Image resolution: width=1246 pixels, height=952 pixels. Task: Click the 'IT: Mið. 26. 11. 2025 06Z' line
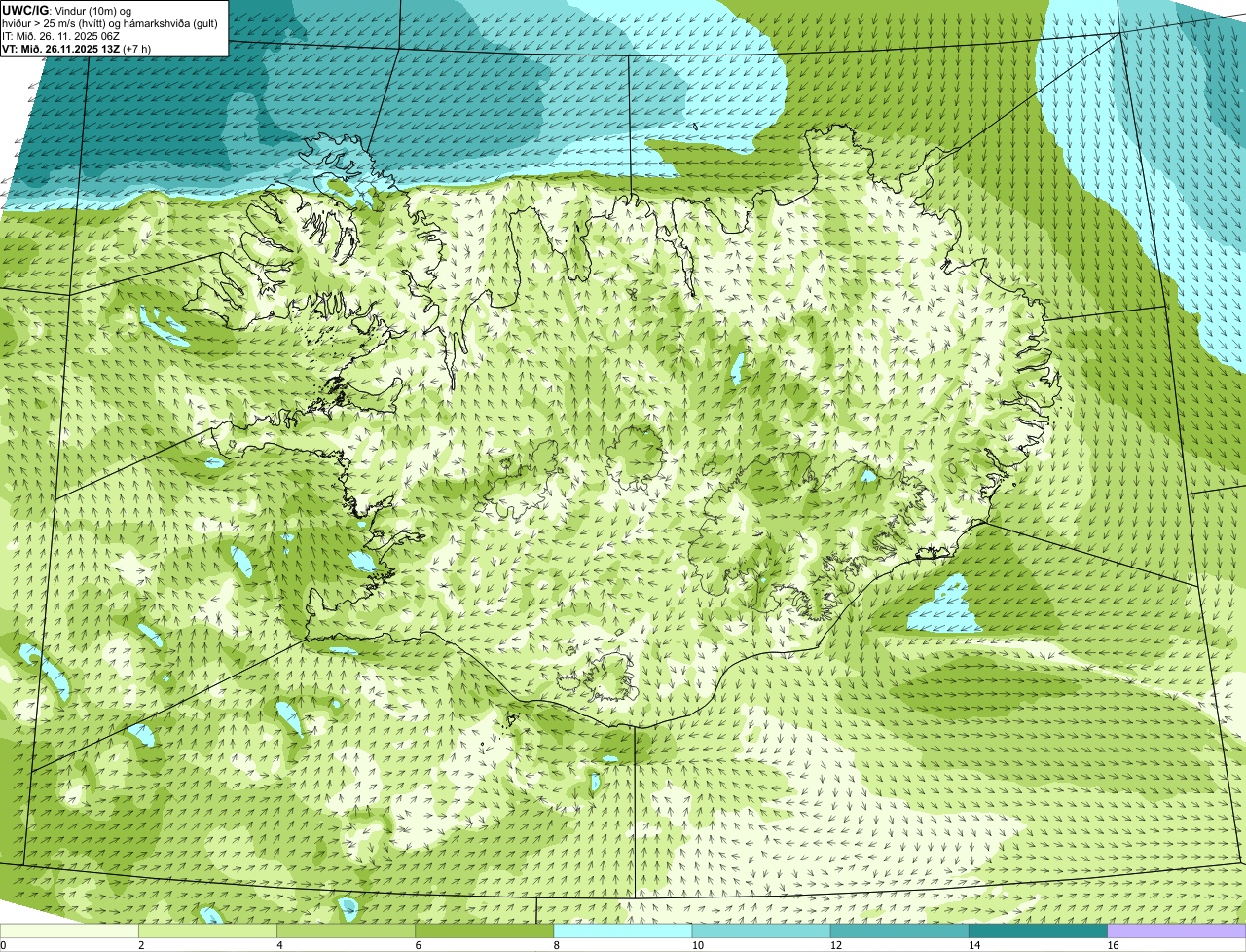point(61,35)
